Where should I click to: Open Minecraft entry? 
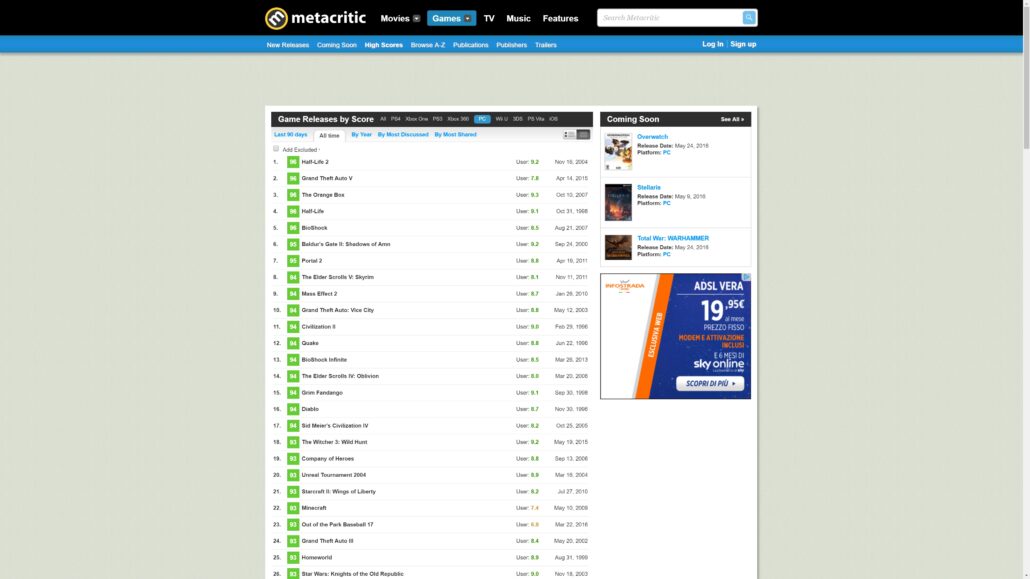tap(314, 507)
